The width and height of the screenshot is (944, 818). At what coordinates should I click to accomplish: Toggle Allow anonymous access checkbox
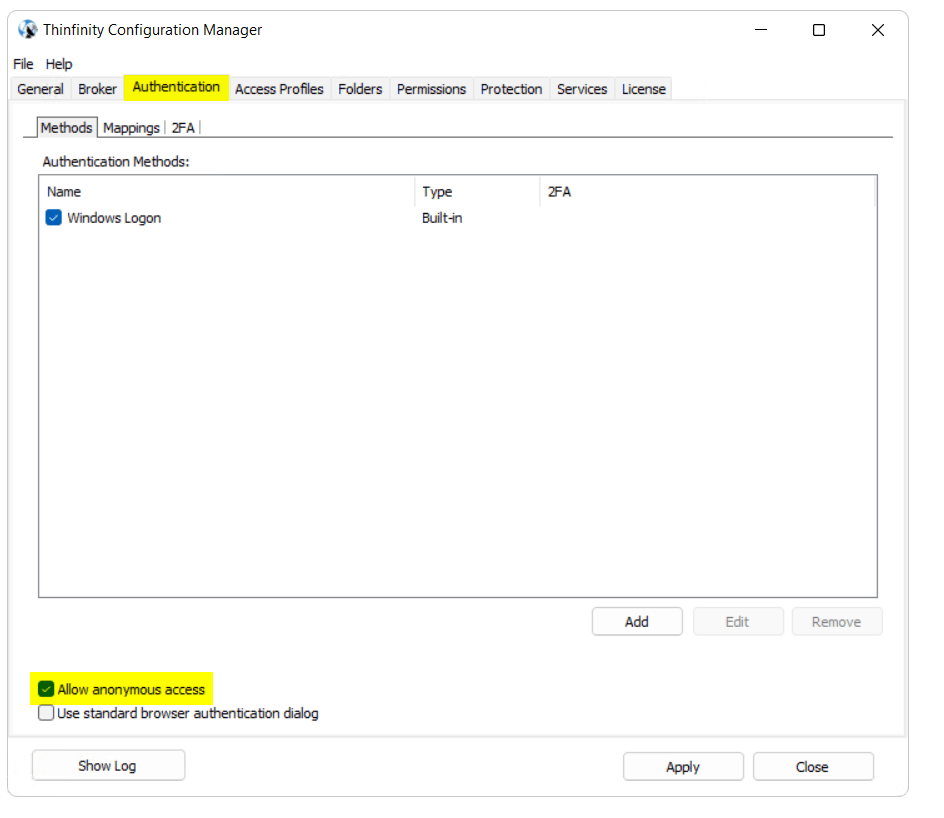(x=46, y=689)
